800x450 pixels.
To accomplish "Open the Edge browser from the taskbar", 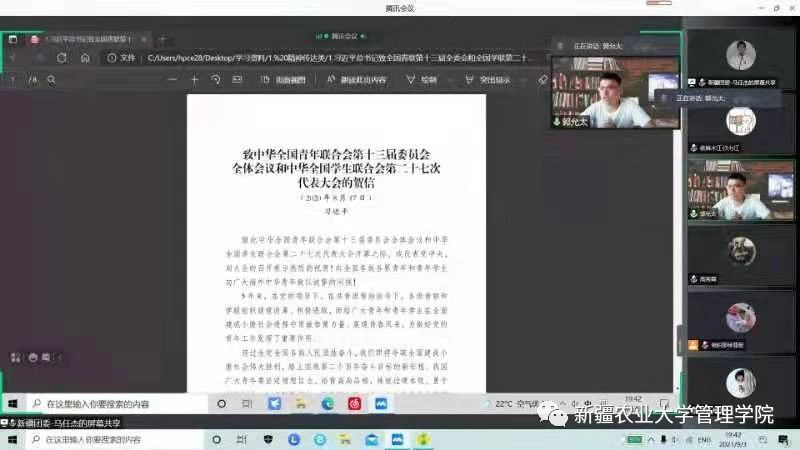I will 327,404.
